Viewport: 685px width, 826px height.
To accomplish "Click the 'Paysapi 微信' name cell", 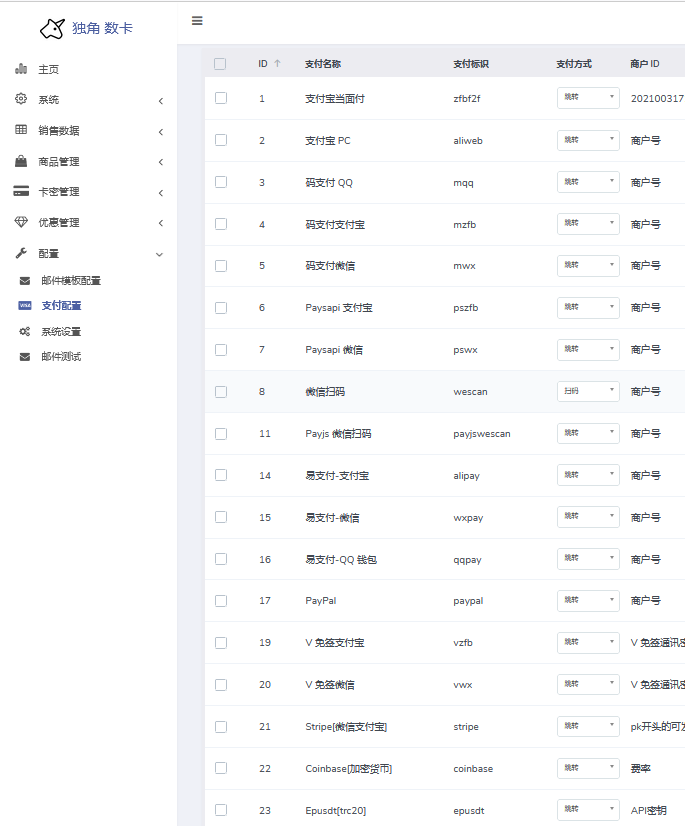I will click(334, 350).
